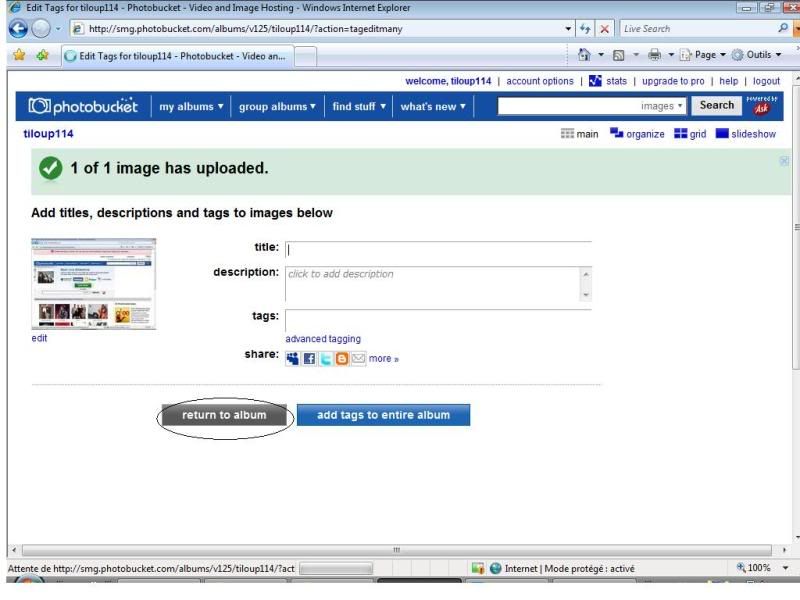This screenshot has width=800, height=600.
Task: Expand the group albums menu
Action: tap(277, 107)
